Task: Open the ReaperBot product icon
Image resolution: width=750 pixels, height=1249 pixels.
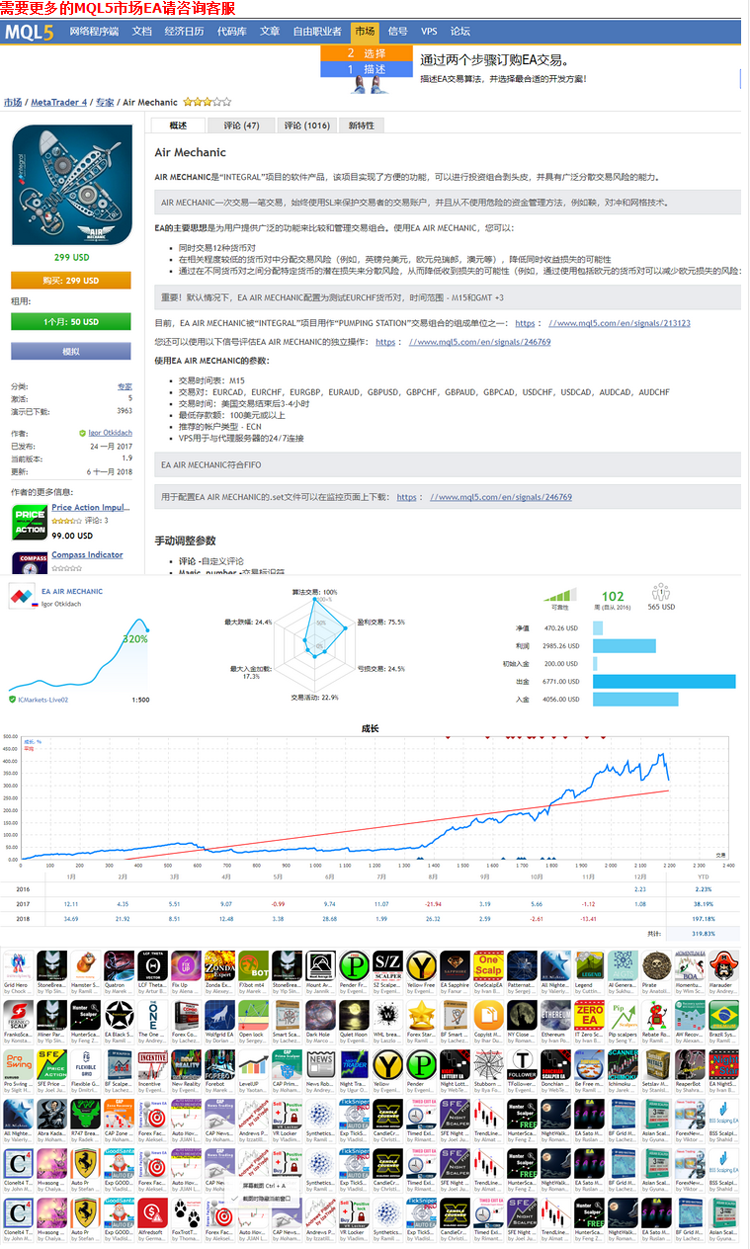Action: coord(691,1063)
